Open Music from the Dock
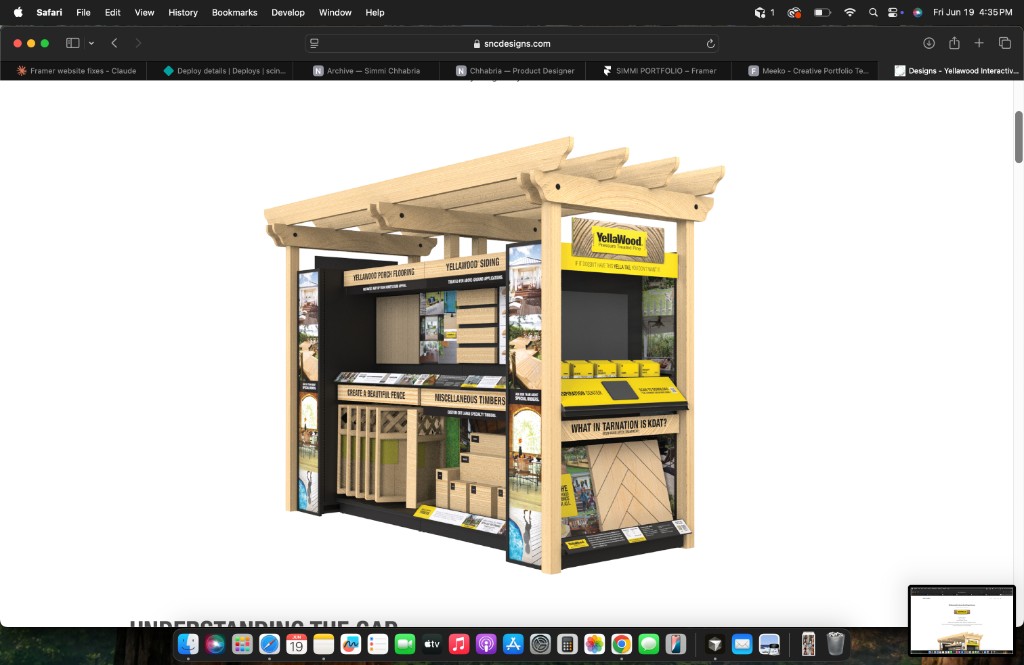 [x=459, y=645]
